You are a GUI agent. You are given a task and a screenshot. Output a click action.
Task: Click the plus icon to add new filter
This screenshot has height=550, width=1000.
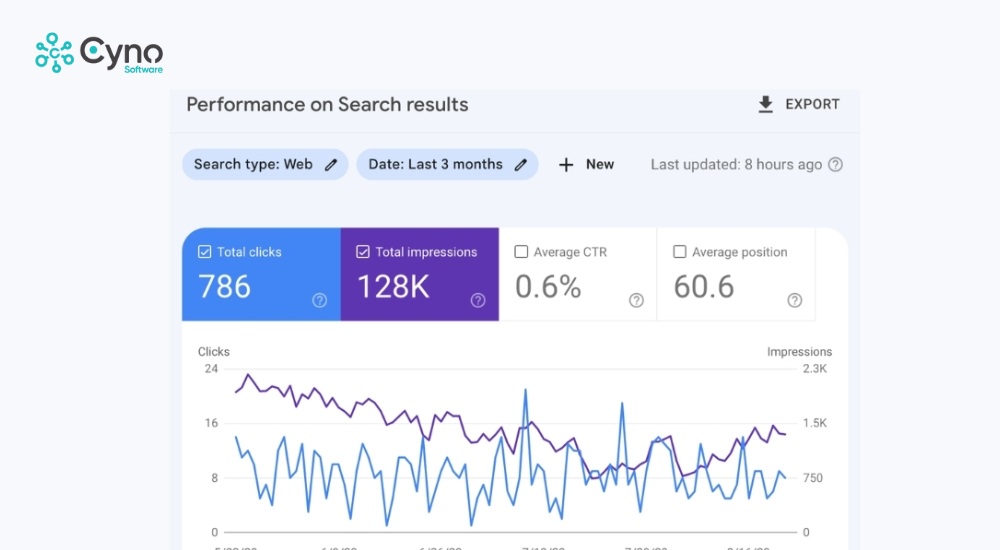coord(566,165)
